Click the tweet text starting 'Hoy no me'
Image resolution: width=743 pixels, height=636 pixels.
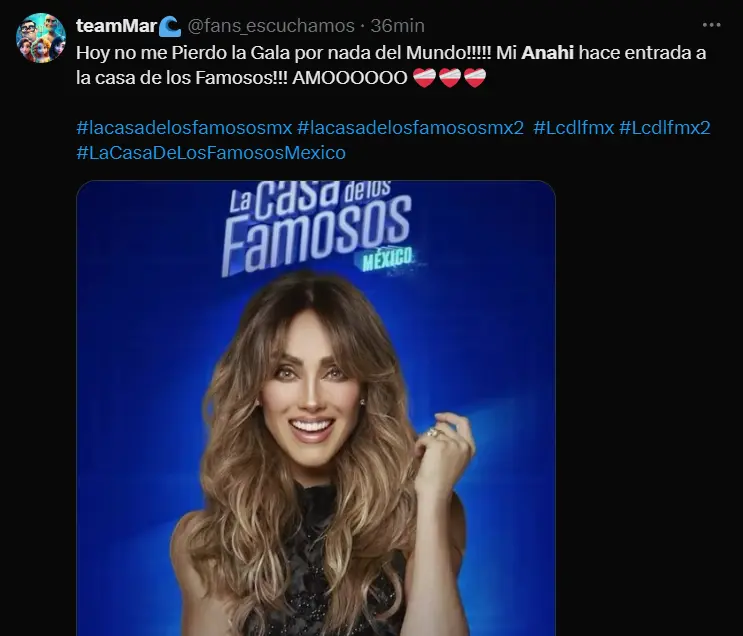click(391, 65)
